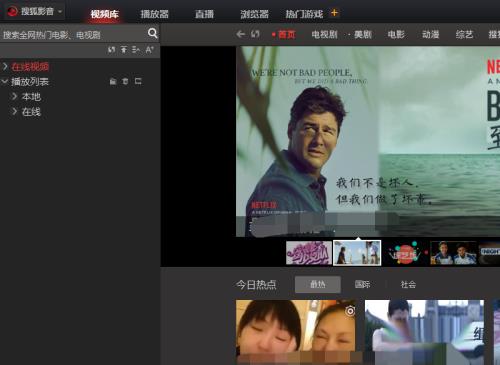Open the 动漫 category
The image size is (500, 365).
click(430, 34)
